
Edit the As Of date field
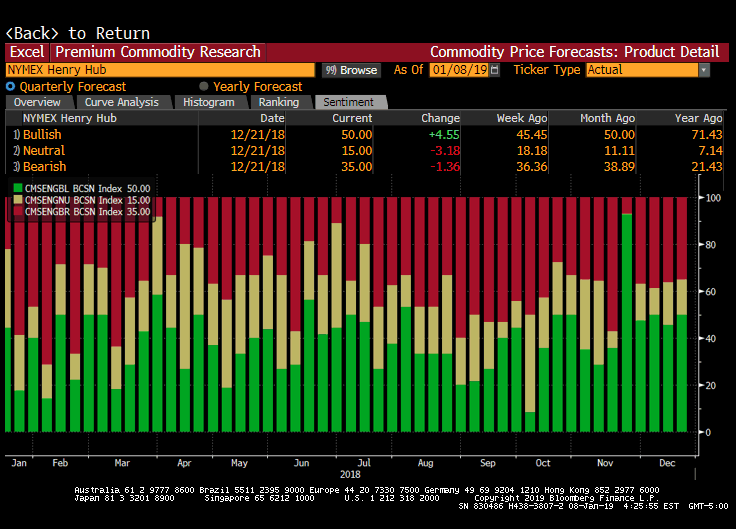pyautogui.click(x=459, y=70)
